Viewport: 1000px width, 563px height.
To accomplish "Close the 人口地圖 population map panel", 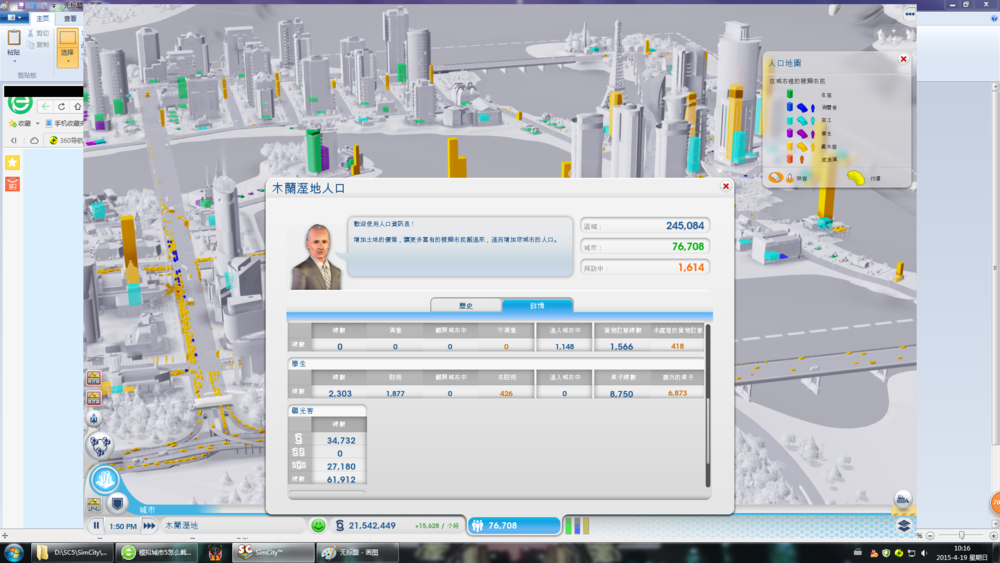I will pos(903,59).
